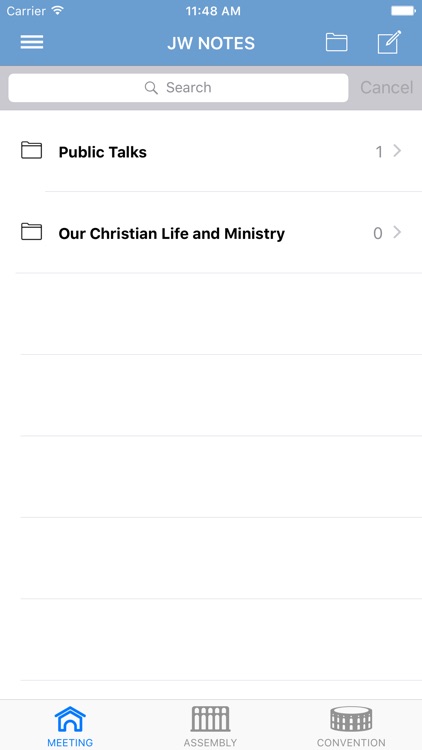Expand Public Talks with its chevron
422x750 pixels.
(397, 151)
